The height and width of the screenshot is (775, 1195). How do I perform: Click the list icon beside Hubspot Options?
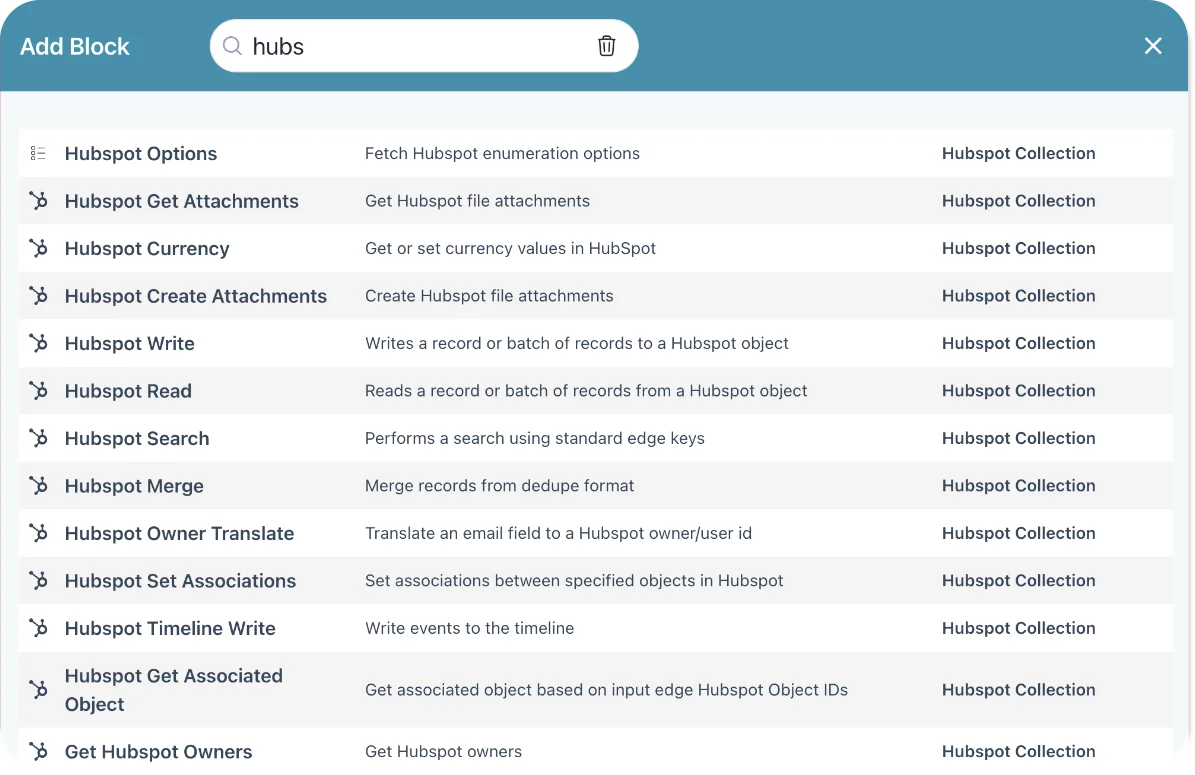[x=38, y=153]
